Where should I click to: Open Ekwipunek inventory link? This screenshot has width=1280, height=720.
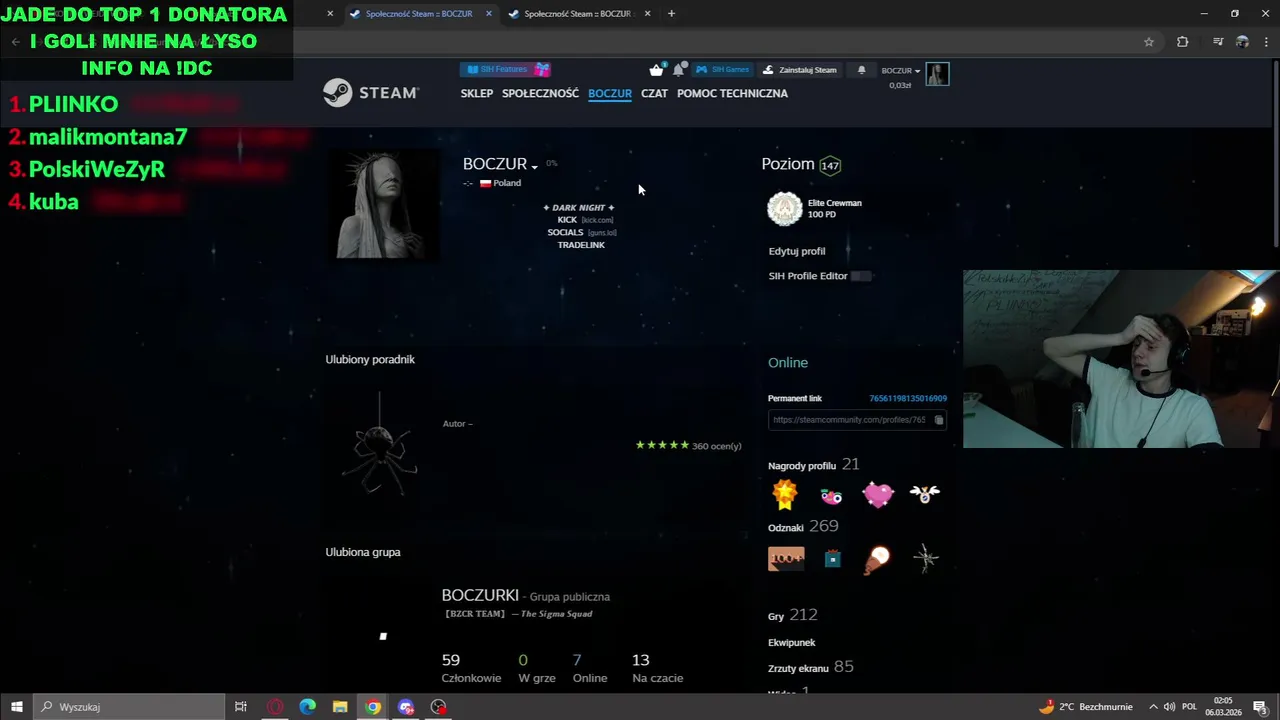click(x=792, y=642)
